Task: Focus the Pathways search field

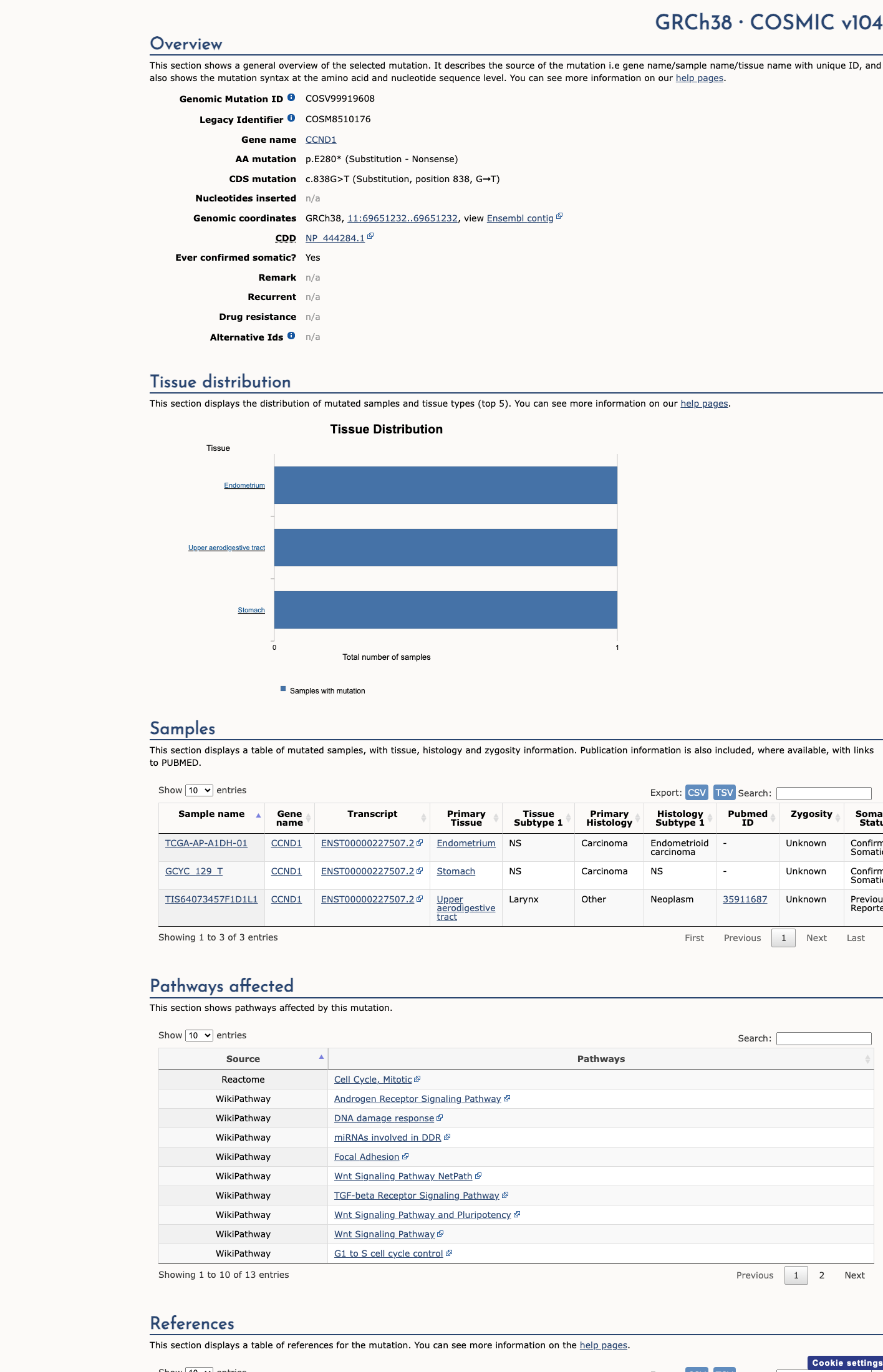Action: (824, 1038)
